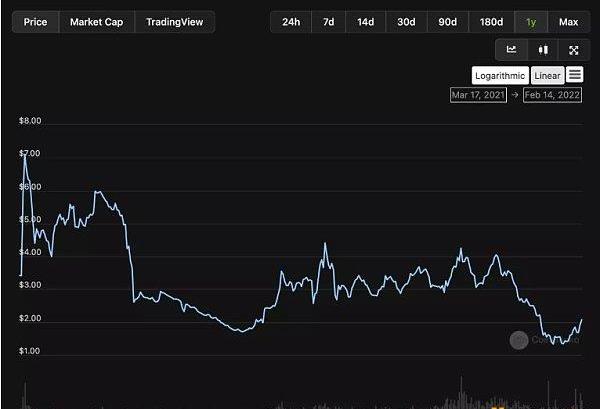Image resolution: width=600 pixels, height=409 pixels.
Task: Open fullscreen chart mode icon
Action: point(573,49)
